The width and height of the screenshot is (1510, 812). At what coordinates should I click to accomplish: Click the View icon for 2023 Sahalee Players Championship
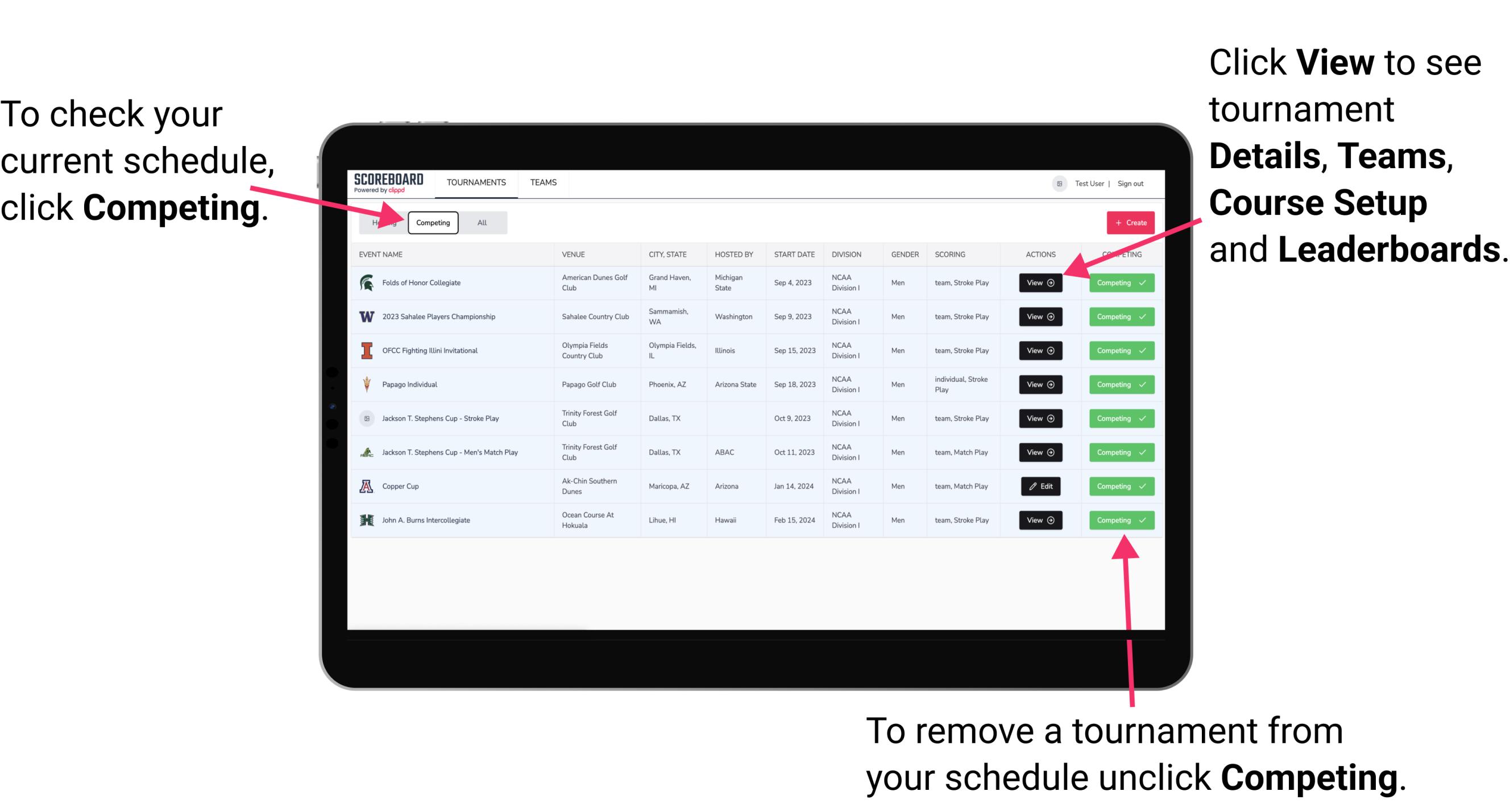1040,317
